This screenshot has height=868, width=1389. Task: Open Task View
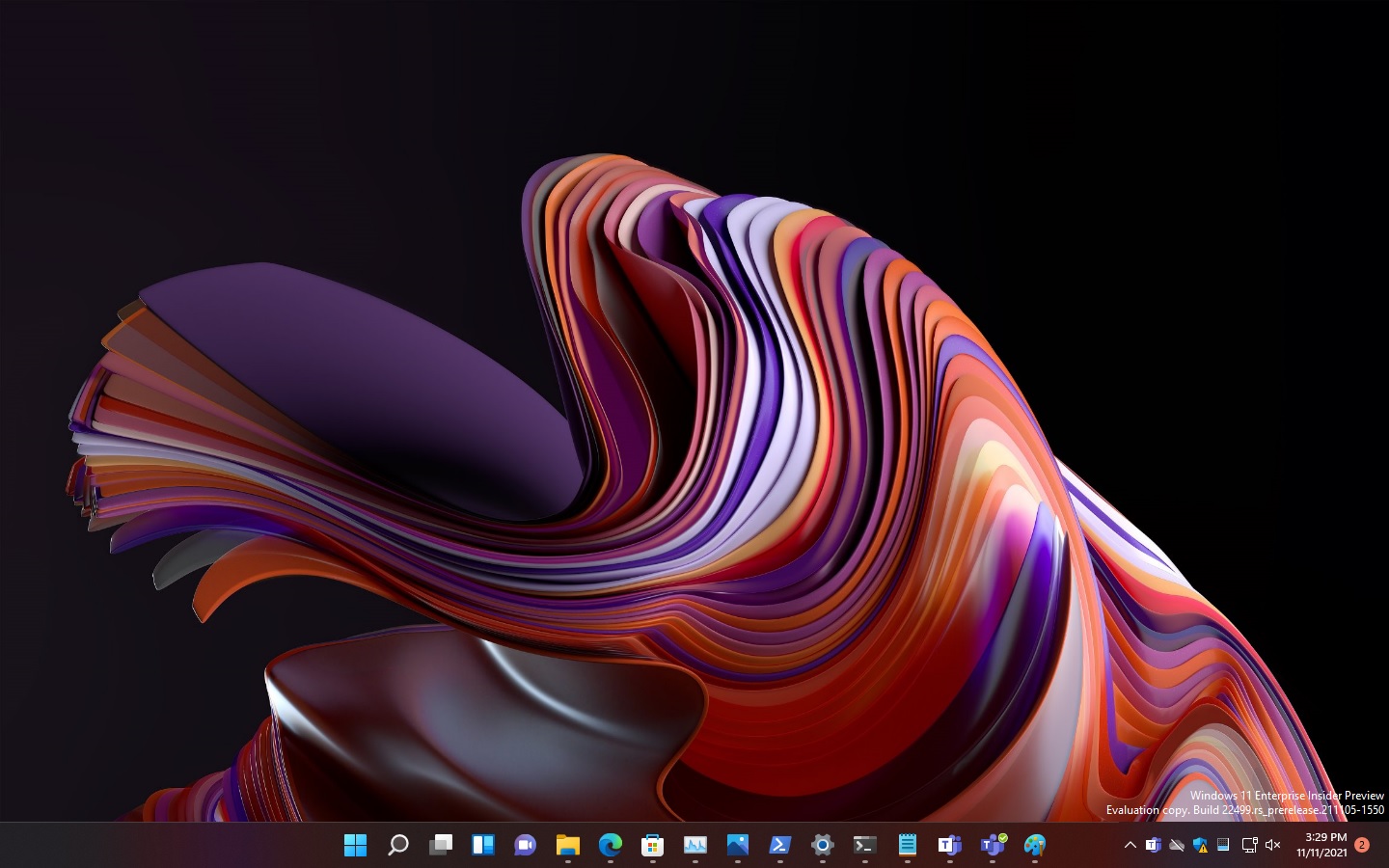440,846
